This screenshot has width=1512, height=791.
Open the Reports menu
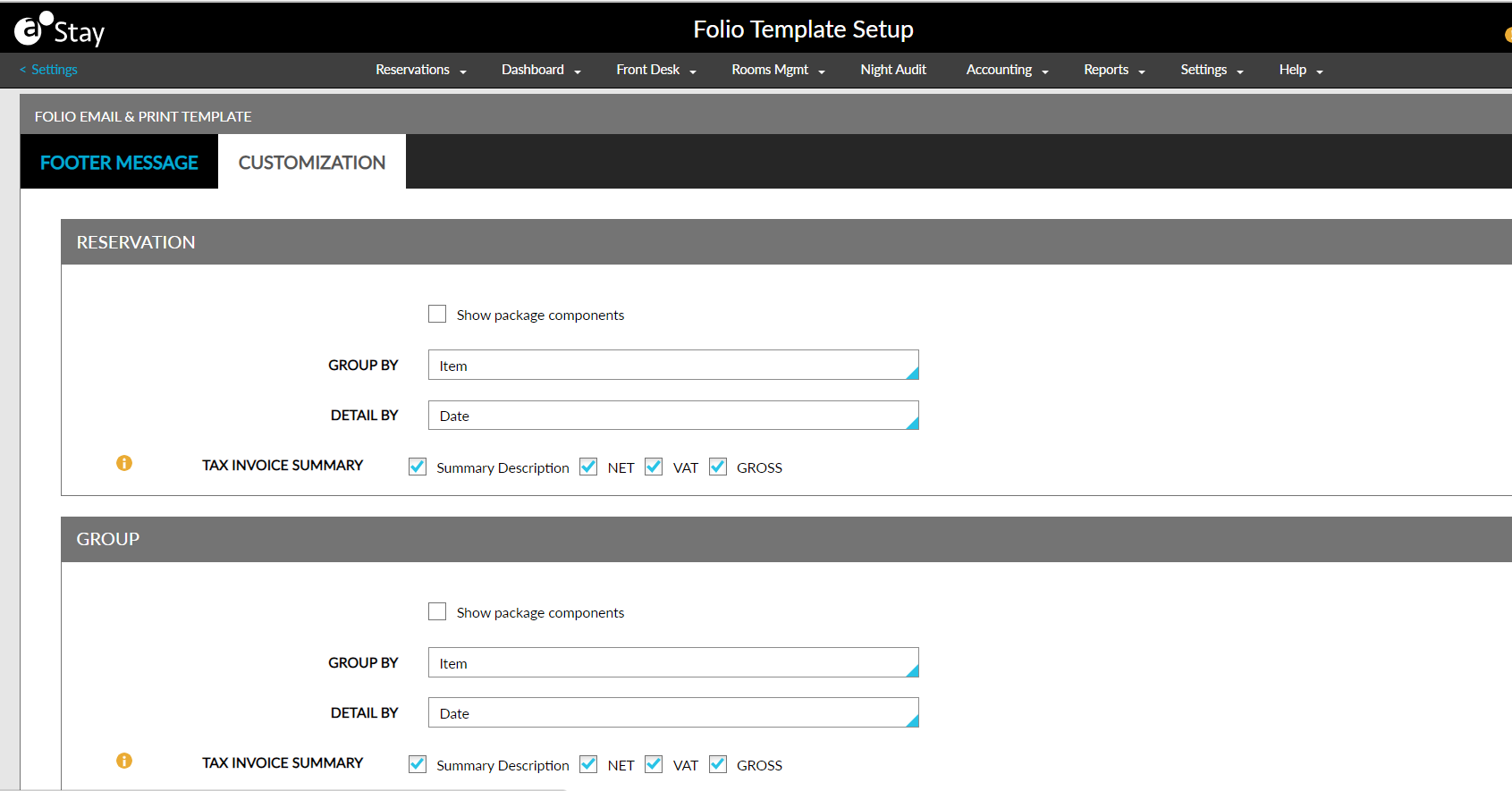[x=1114, y=70]
